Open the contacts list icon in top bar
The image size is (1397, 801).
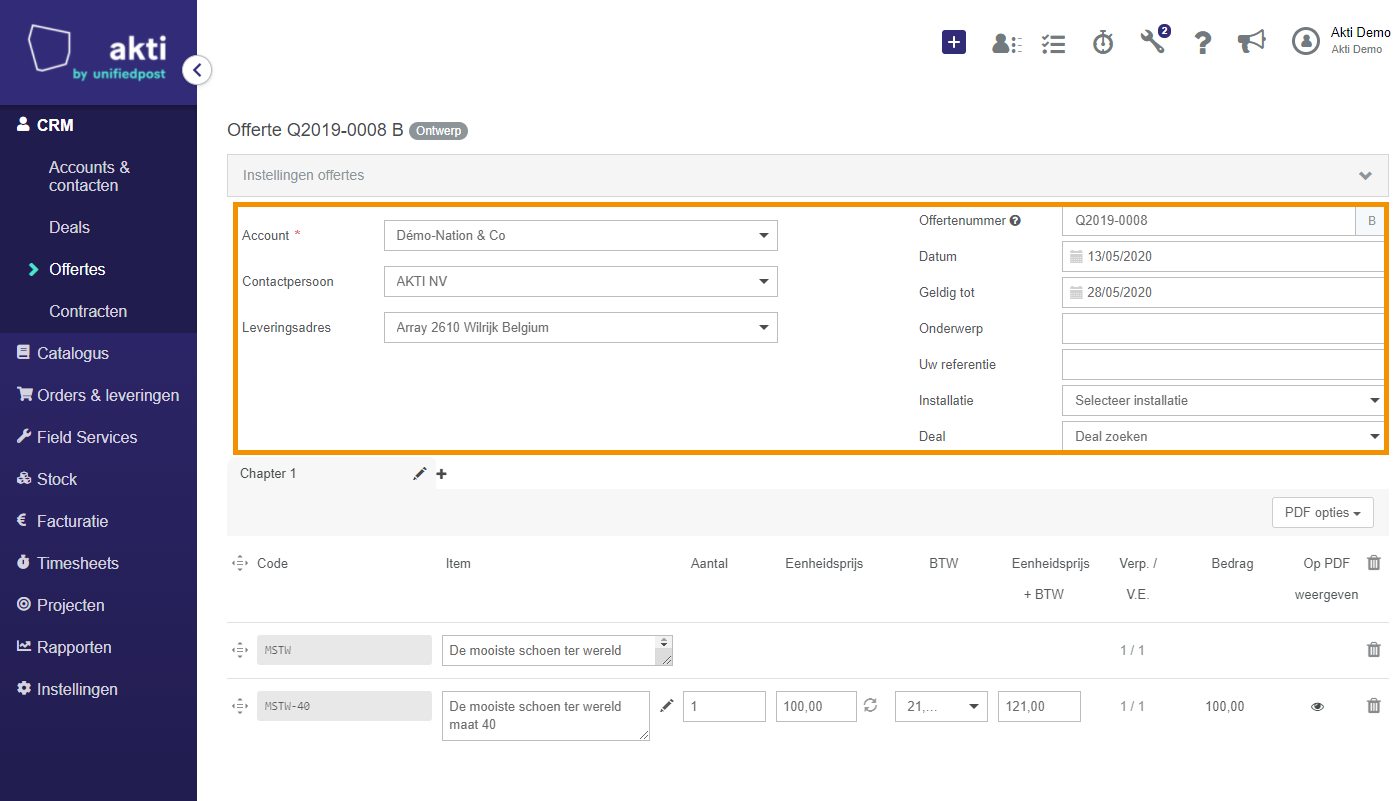pos(1006,43)
